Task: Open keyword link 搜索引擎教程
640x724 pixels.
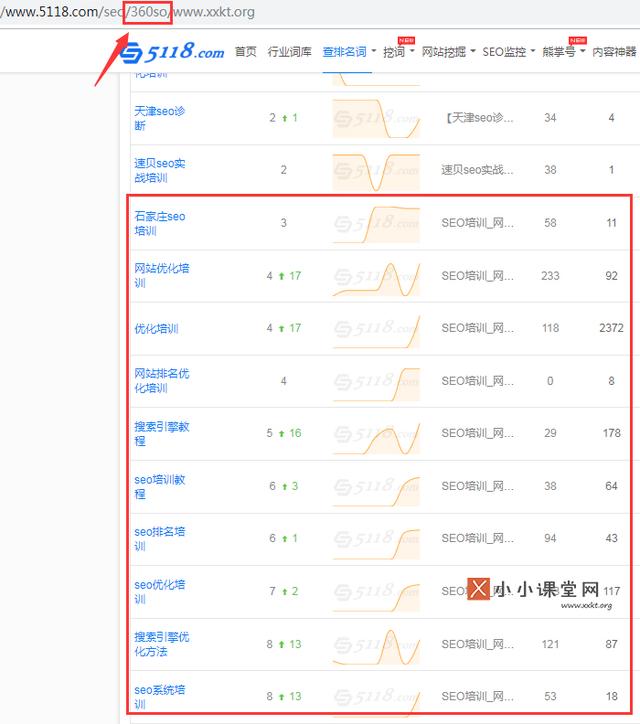Action: point(162,434)
